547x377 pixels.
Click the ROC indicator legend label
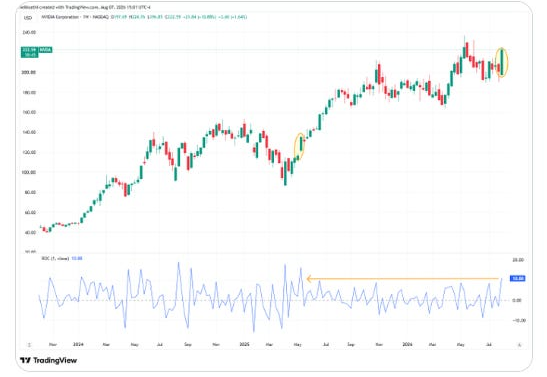tap(55, 258)
